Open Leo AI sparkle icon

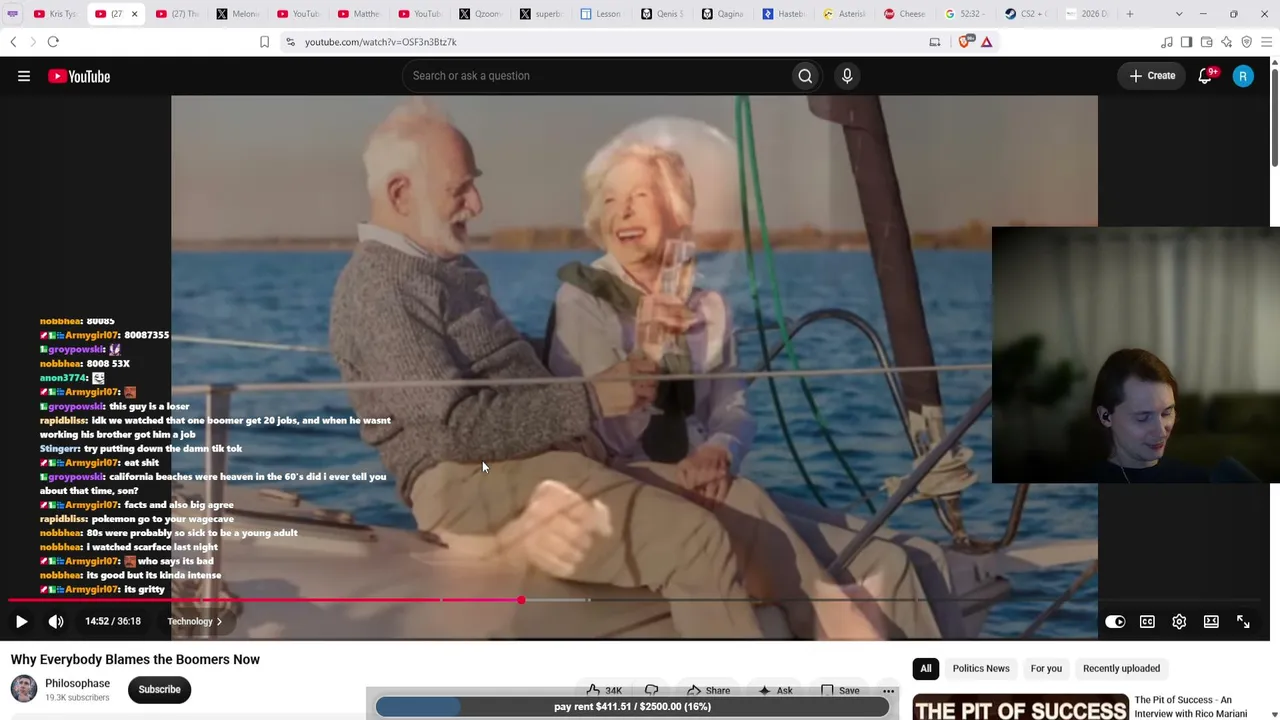click(1227, 42)
